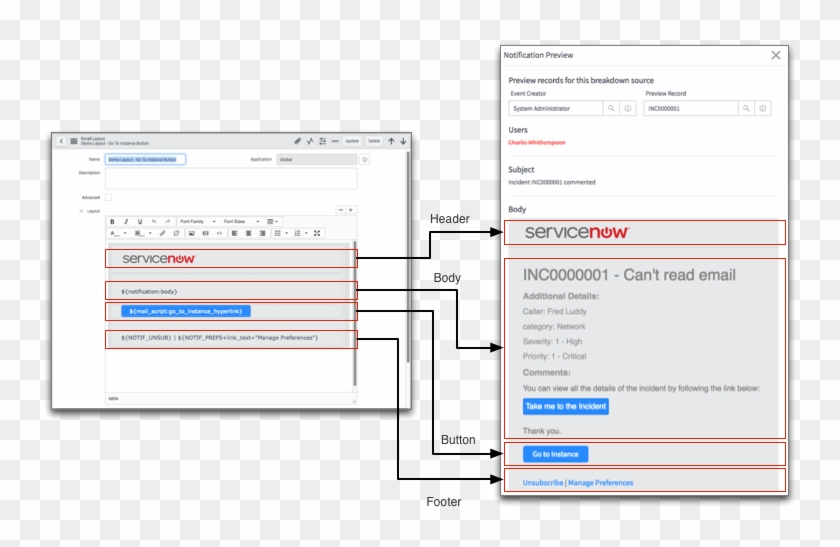This screenshot has height=547, width=840.
Task: Click the Go to Instance button
Action: pyautogui.click(x=556, y=454)
